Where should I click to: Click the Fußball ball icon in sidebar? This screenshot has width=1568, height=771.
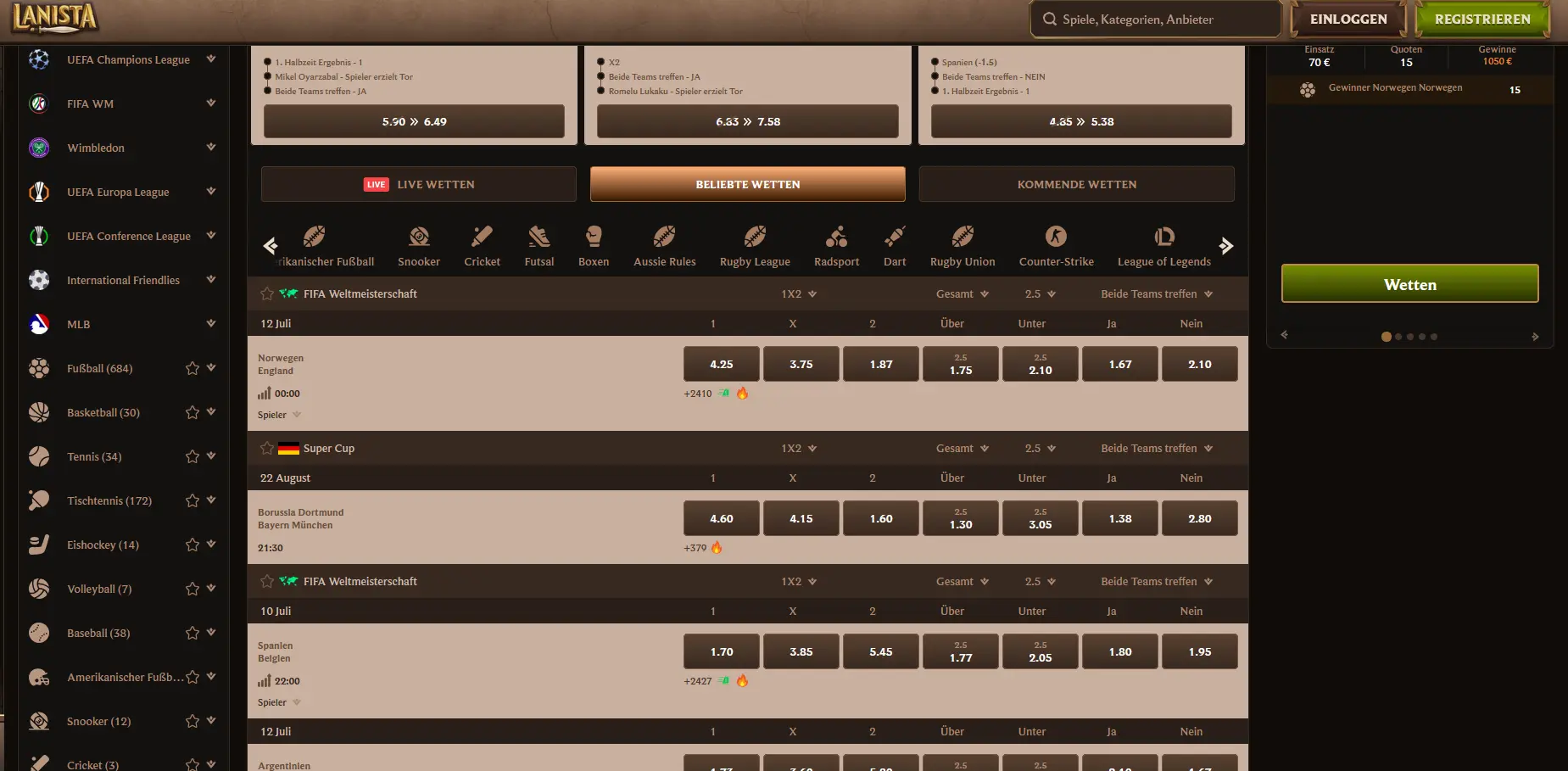pyautogui.click(x=39, y=368)
